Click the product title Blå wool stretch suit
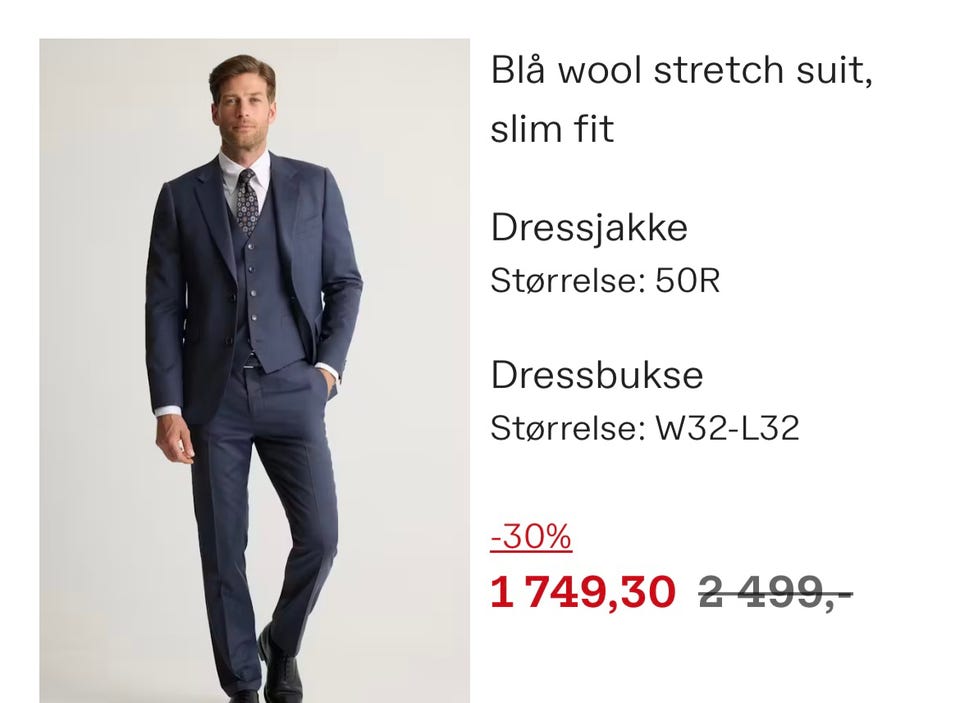This screenshot has height=703, width=960. [x=681, y=70]
